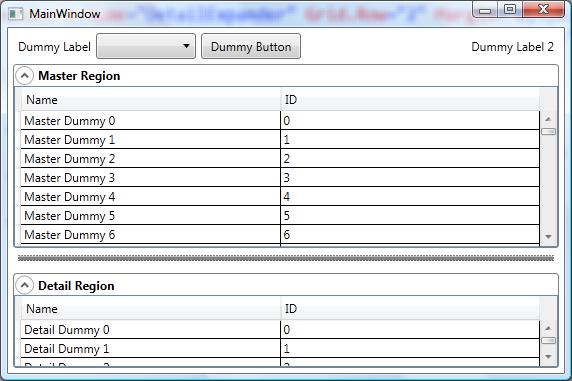Click the Detail grid scroll up arrow

click(548, 328)
